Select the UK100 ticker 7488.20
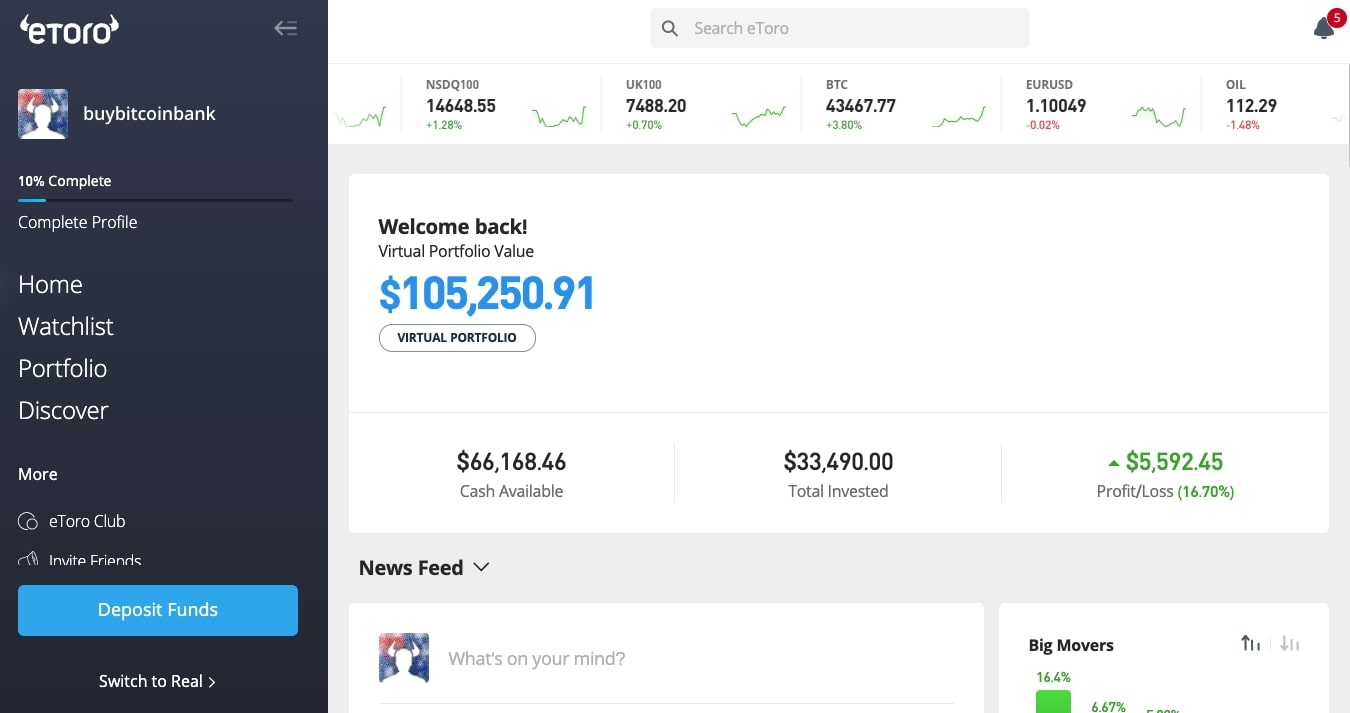 click(656, 104)
